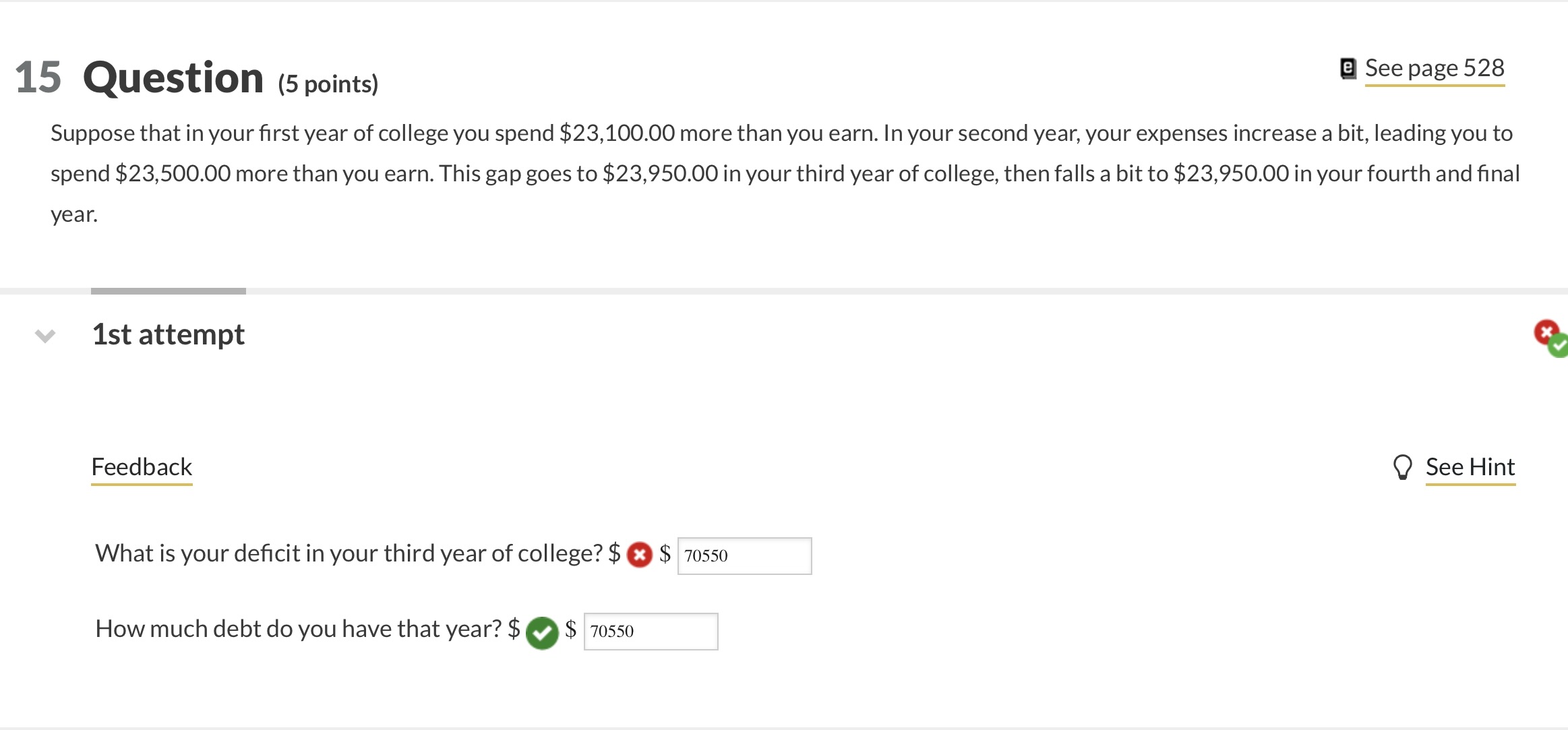The width and height of the screenshot is (1568, 730).
Task: Select the red X badge at far right
Action: point(1548,330)
